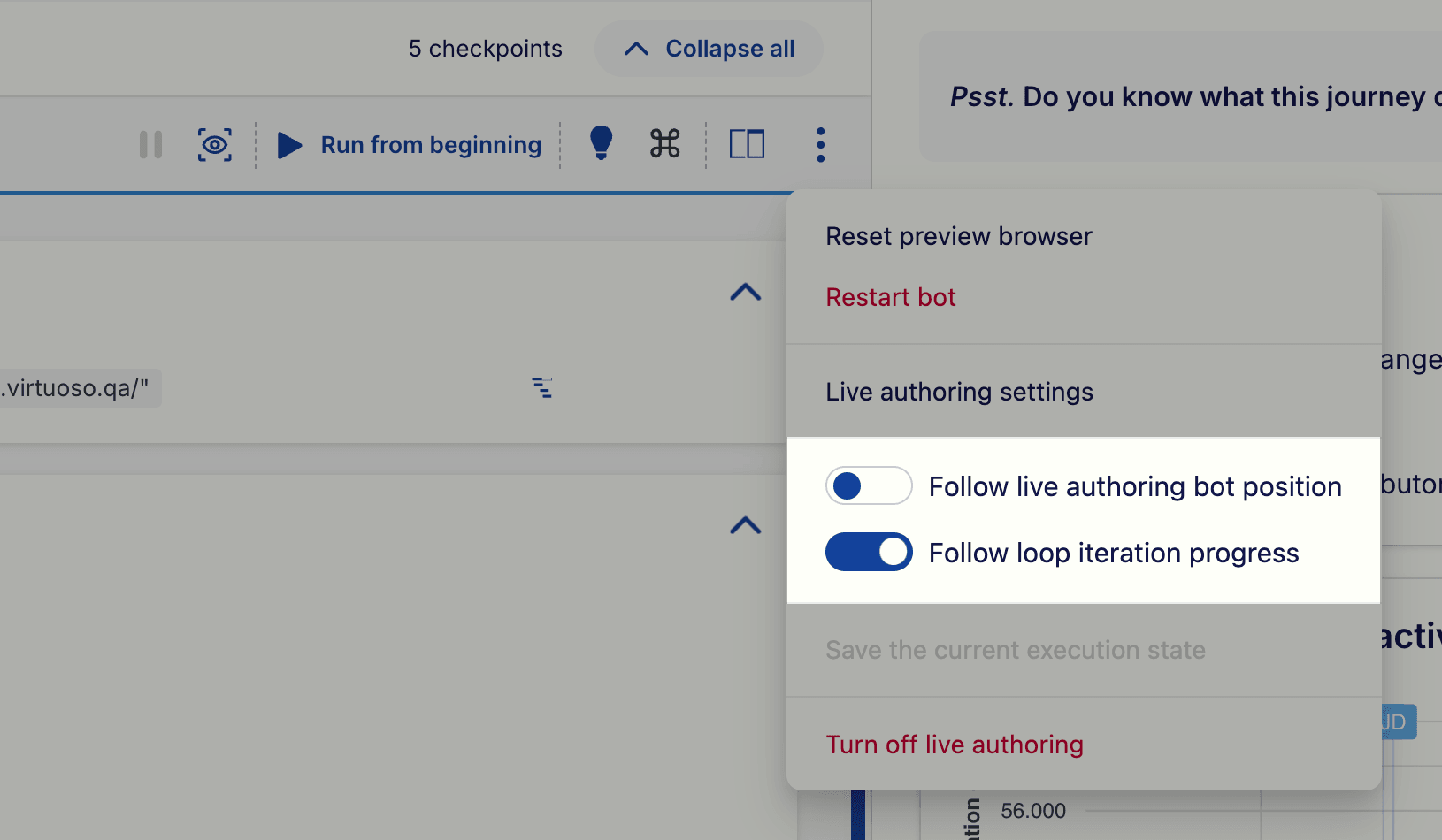Pause the running bot execution

point(150,144)
